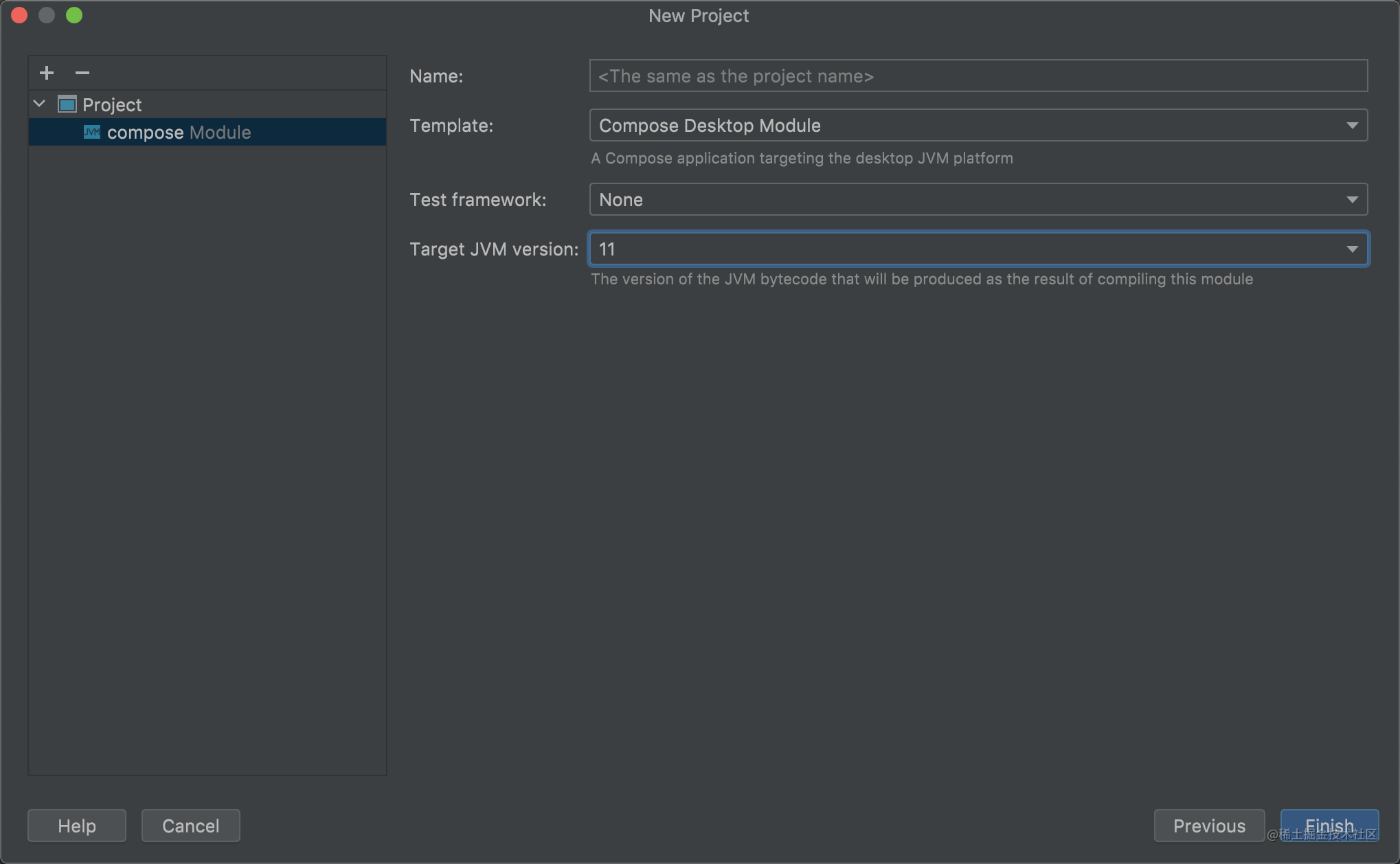Select the Project tree label
The image size is (1400, 864).
click(x=112, y=104)
